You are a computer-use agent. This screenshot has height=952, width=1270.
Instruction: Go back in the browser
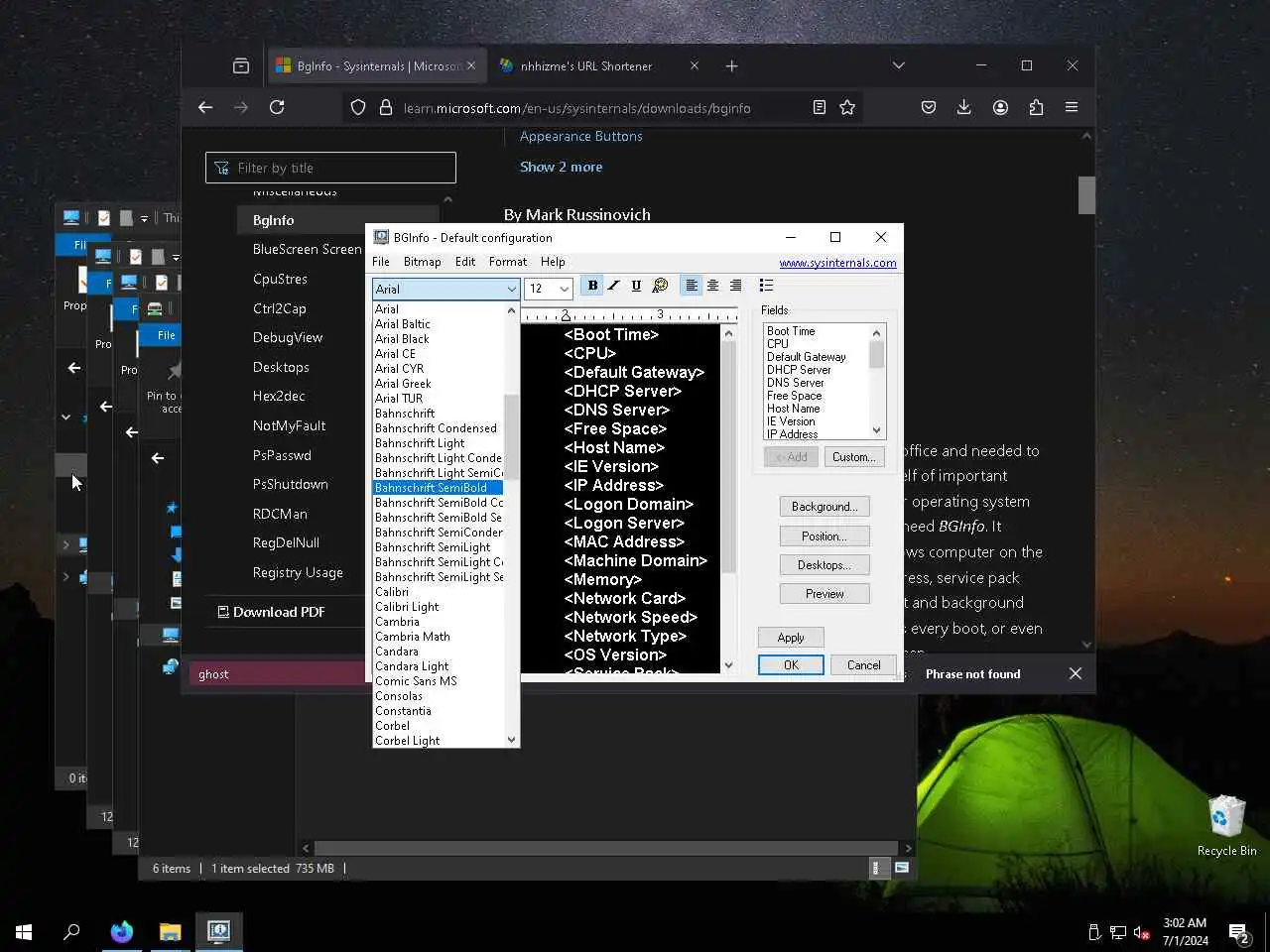pos(205,107)
